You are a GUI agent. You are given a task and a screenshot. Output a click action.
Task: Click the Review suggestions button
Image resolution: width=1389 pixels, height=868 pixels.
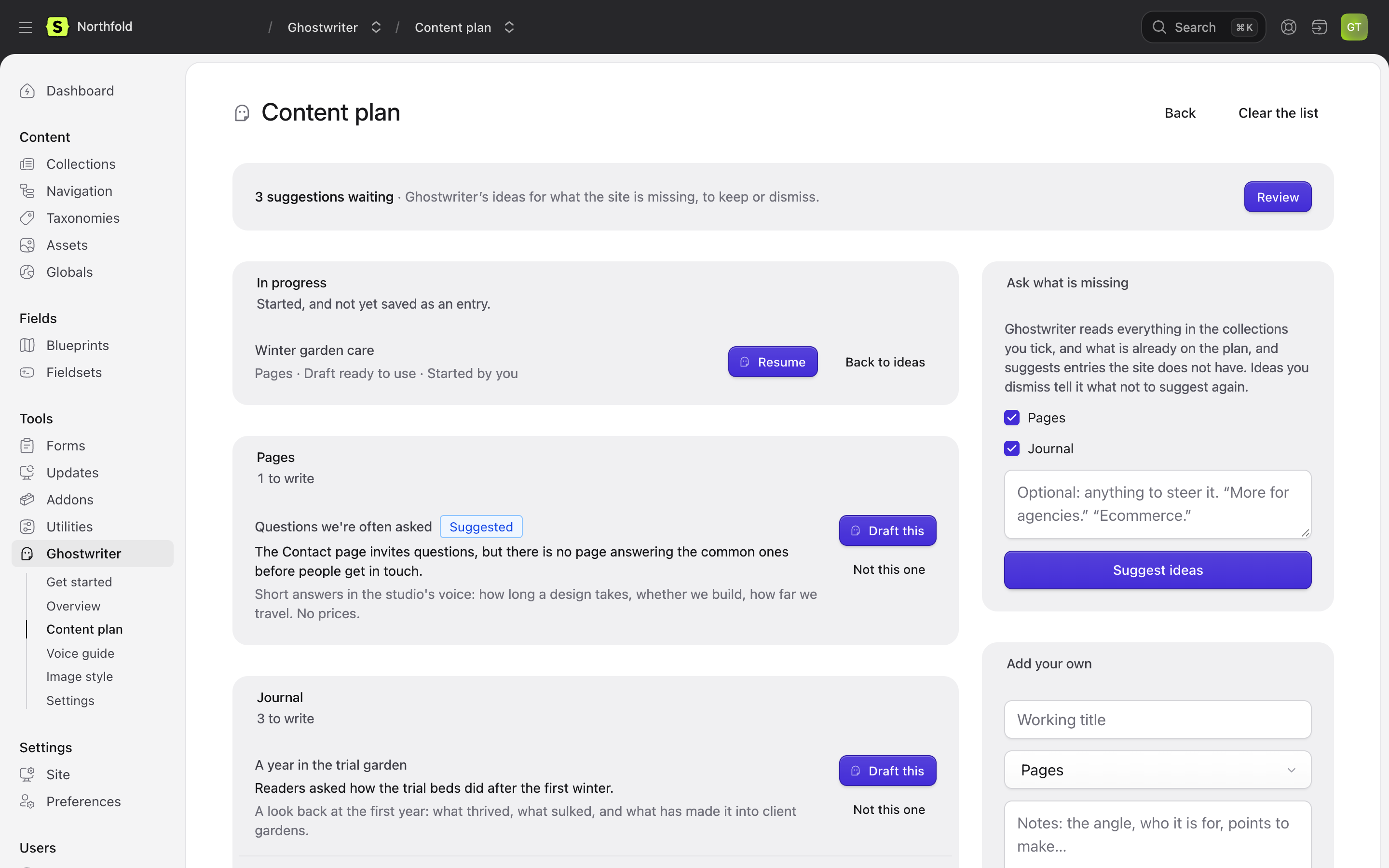point(1278,197)
